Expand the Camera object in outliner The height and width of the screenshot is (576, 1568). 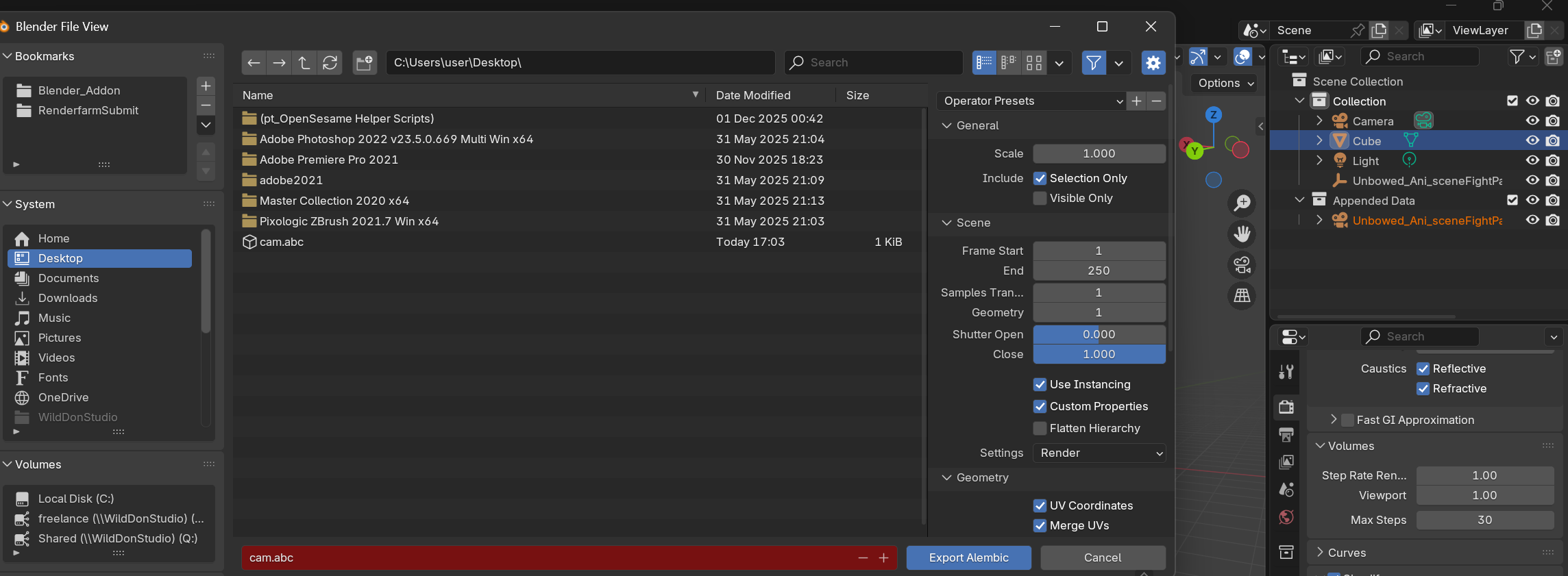pos(1319,121)
